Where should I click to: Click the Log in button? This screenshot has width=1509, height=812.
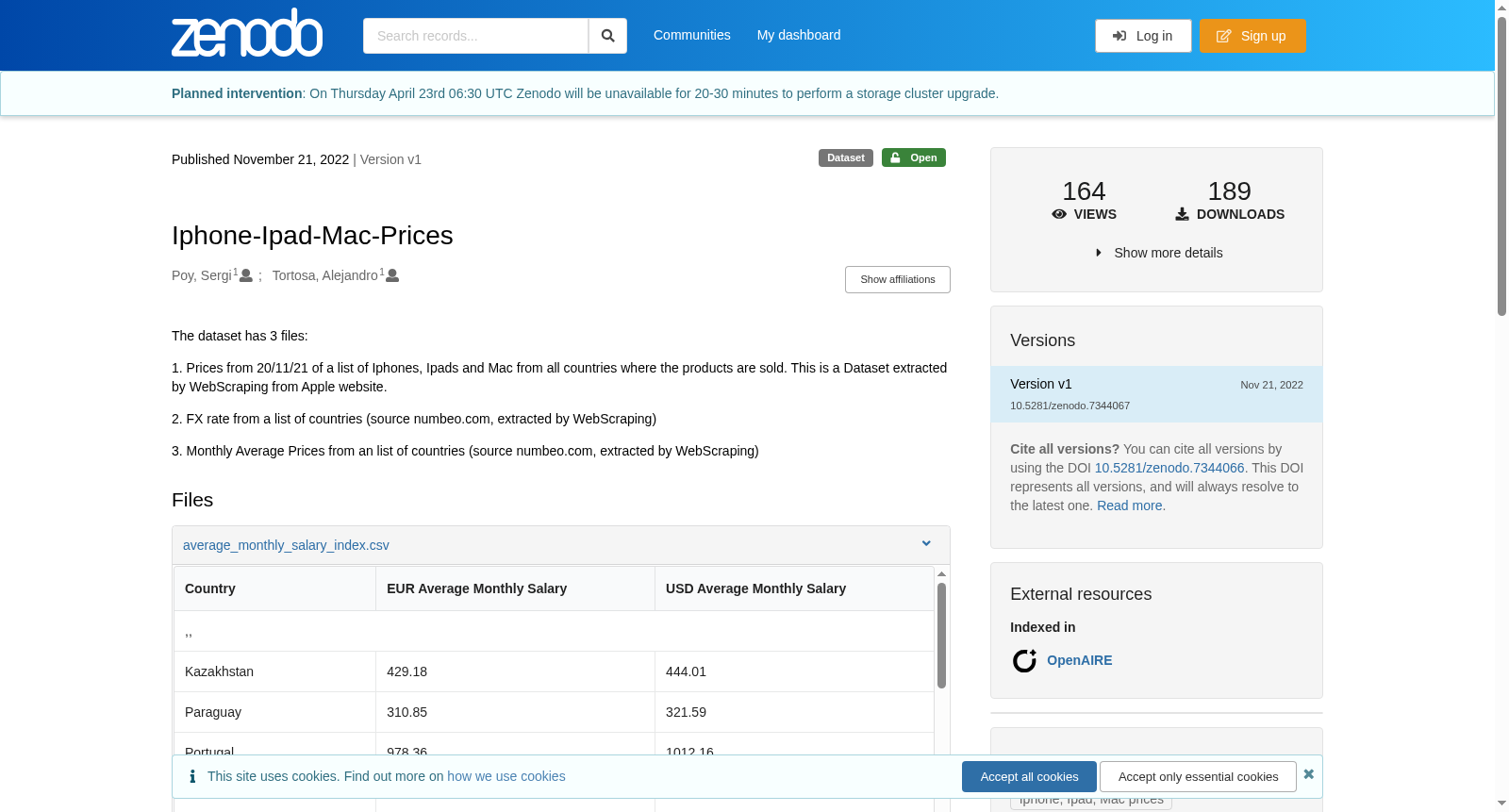[x=1143, y=36]
